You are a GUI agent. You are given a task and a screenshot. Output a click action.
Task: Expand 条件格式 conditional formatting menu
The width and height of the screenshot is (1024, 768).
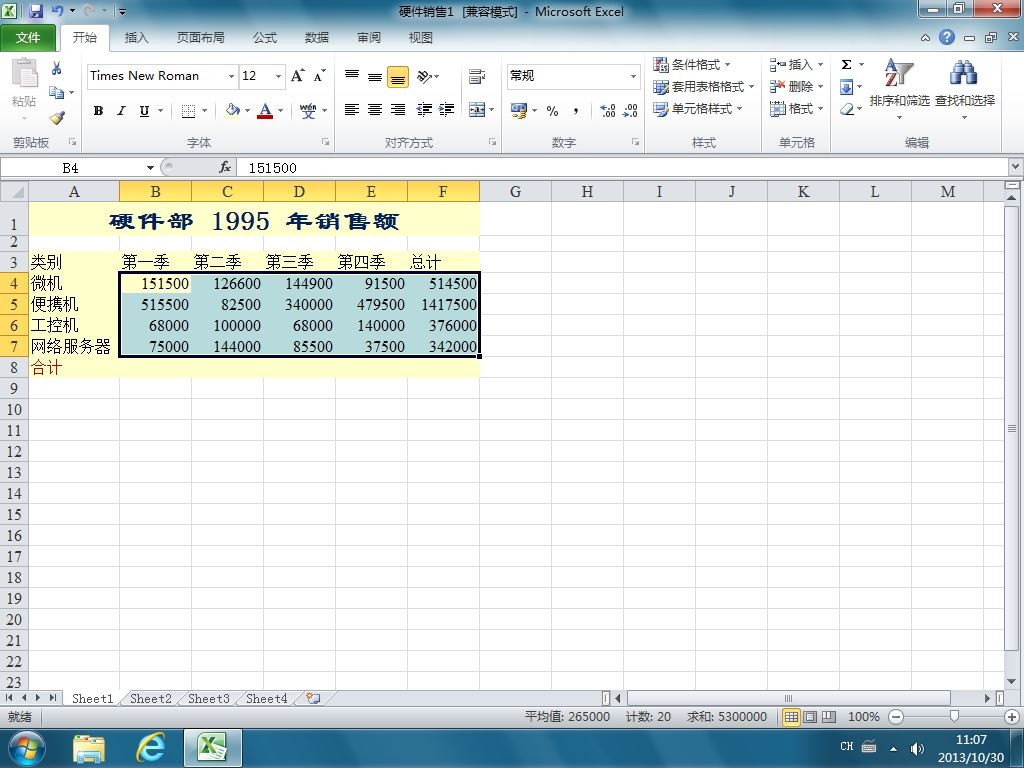pyautogui.click(x=692, y=65)
